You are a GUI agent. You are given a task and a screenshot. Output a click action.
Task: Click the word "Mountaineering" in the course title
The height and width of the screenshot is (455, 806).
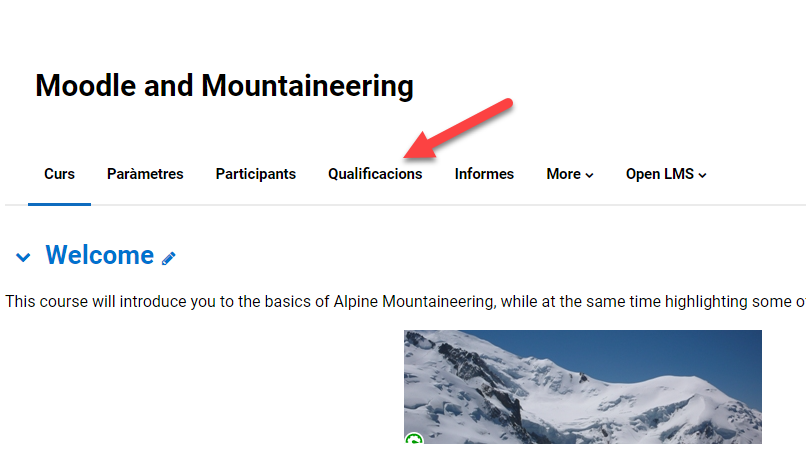[x=307, y=86]
